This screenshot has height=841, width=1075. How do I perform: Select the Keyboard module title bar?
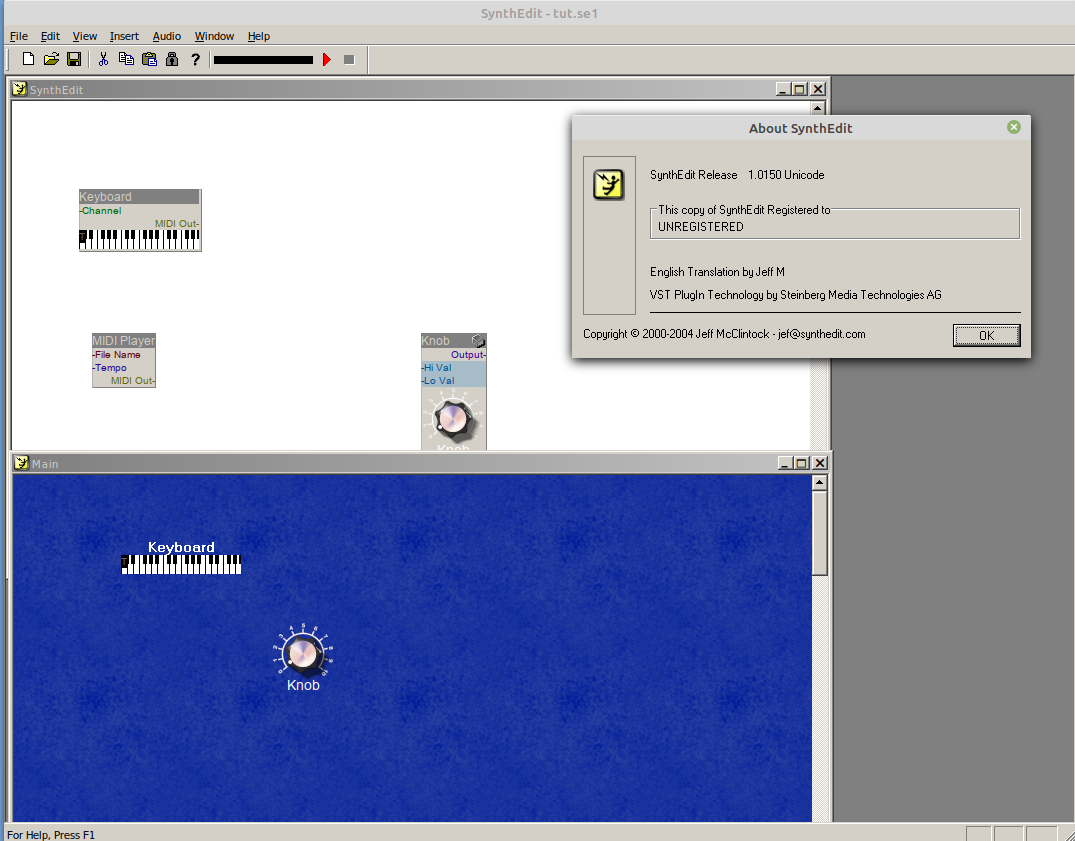click(139, 197)
